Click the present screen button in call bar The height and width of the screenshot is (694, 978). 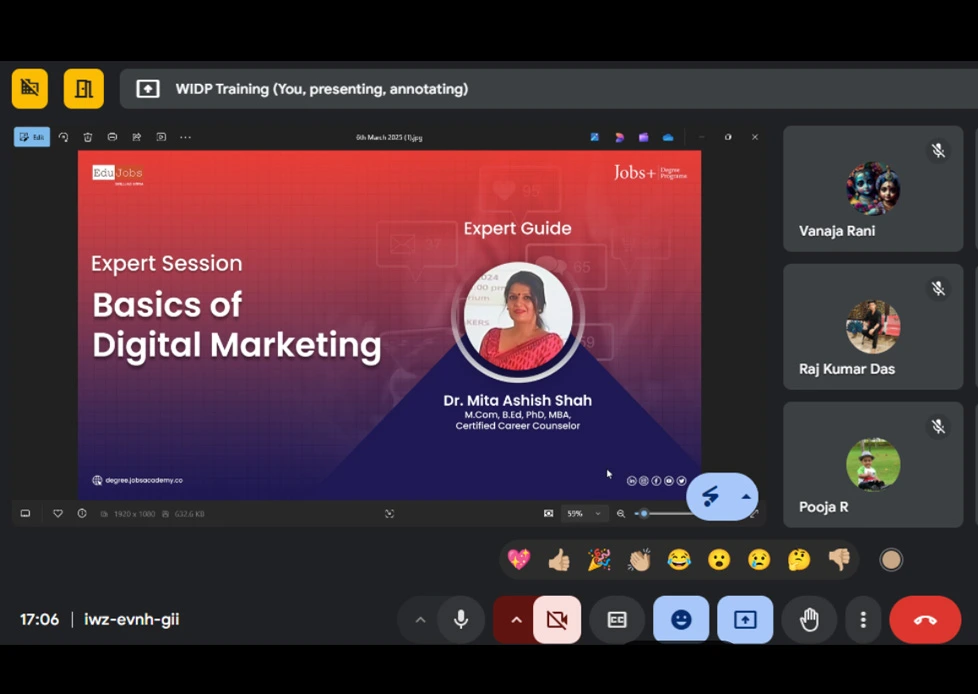click(745, 619)
